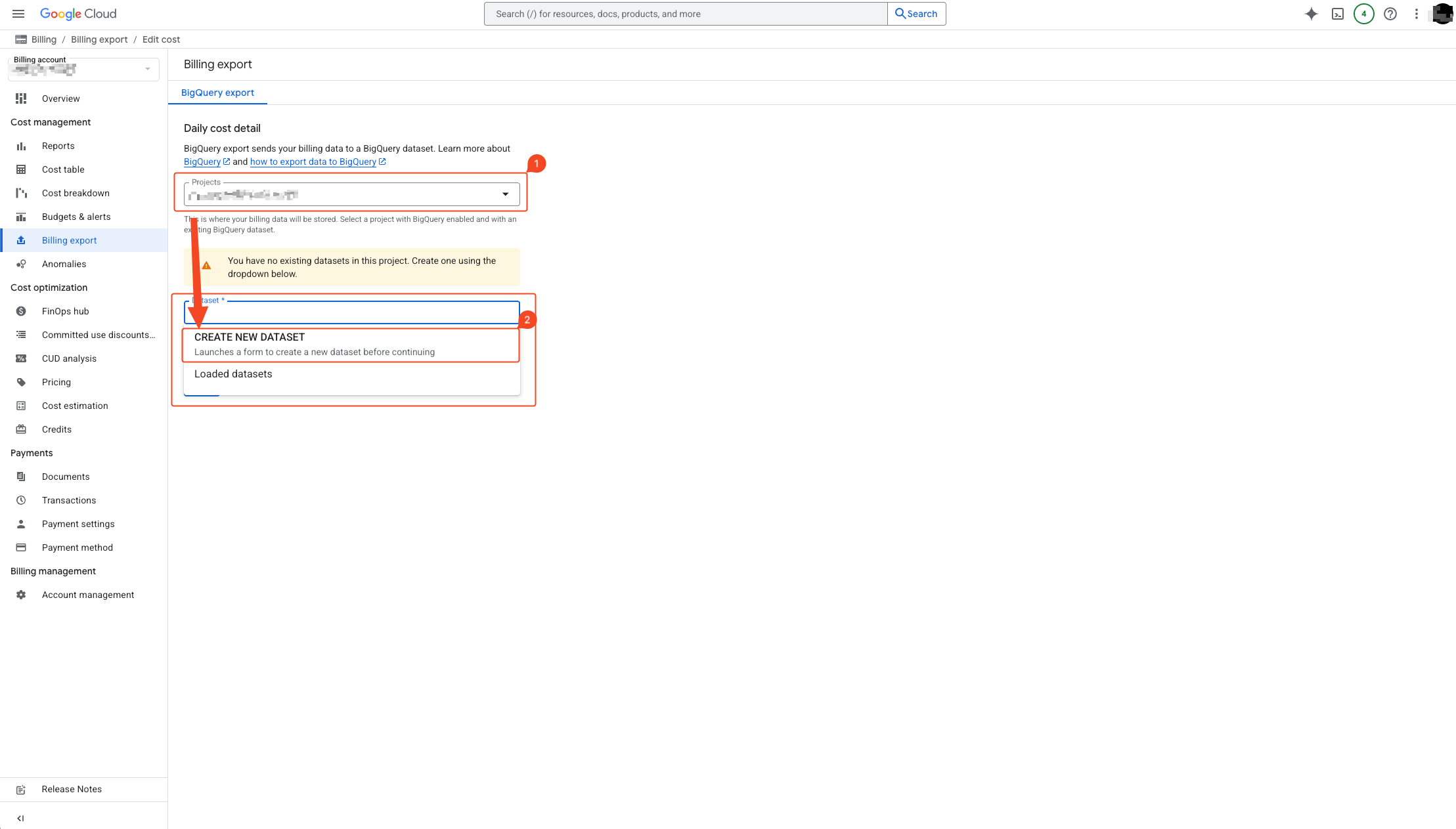Open Anomalies page
The height and width of the screenshot is (829, 1456).
[x=84, y=264]
